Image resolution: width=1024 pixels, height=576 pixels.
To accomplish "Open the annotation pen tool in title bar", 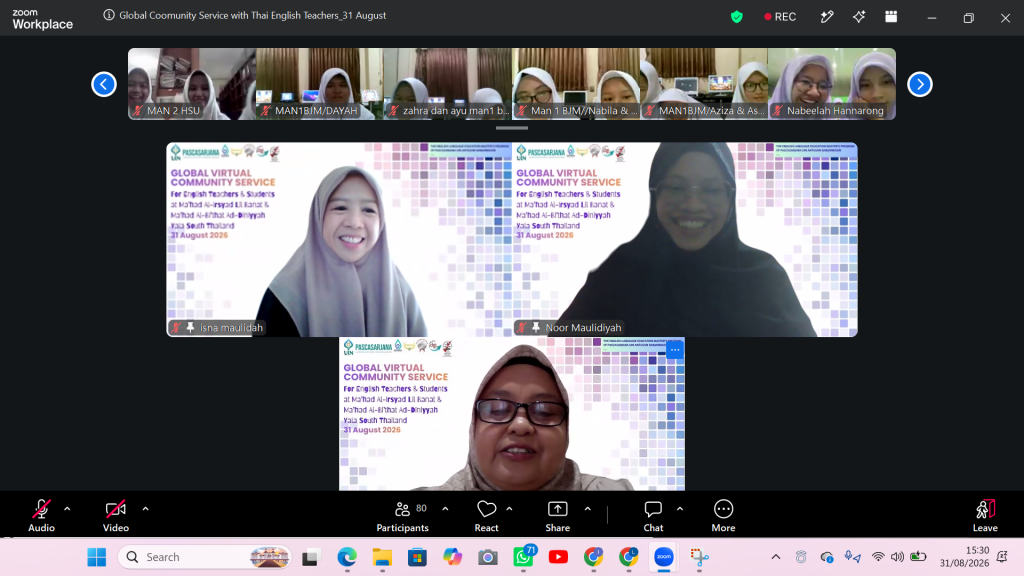I will [x=827, y=17].
